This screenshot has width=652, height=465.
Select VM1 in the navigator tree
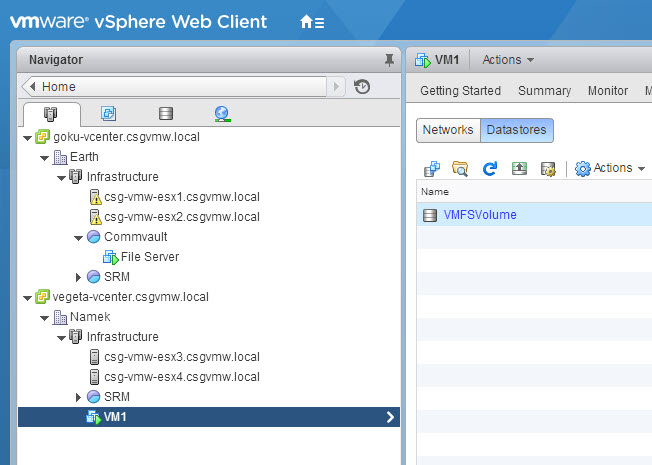click(209, 417)
